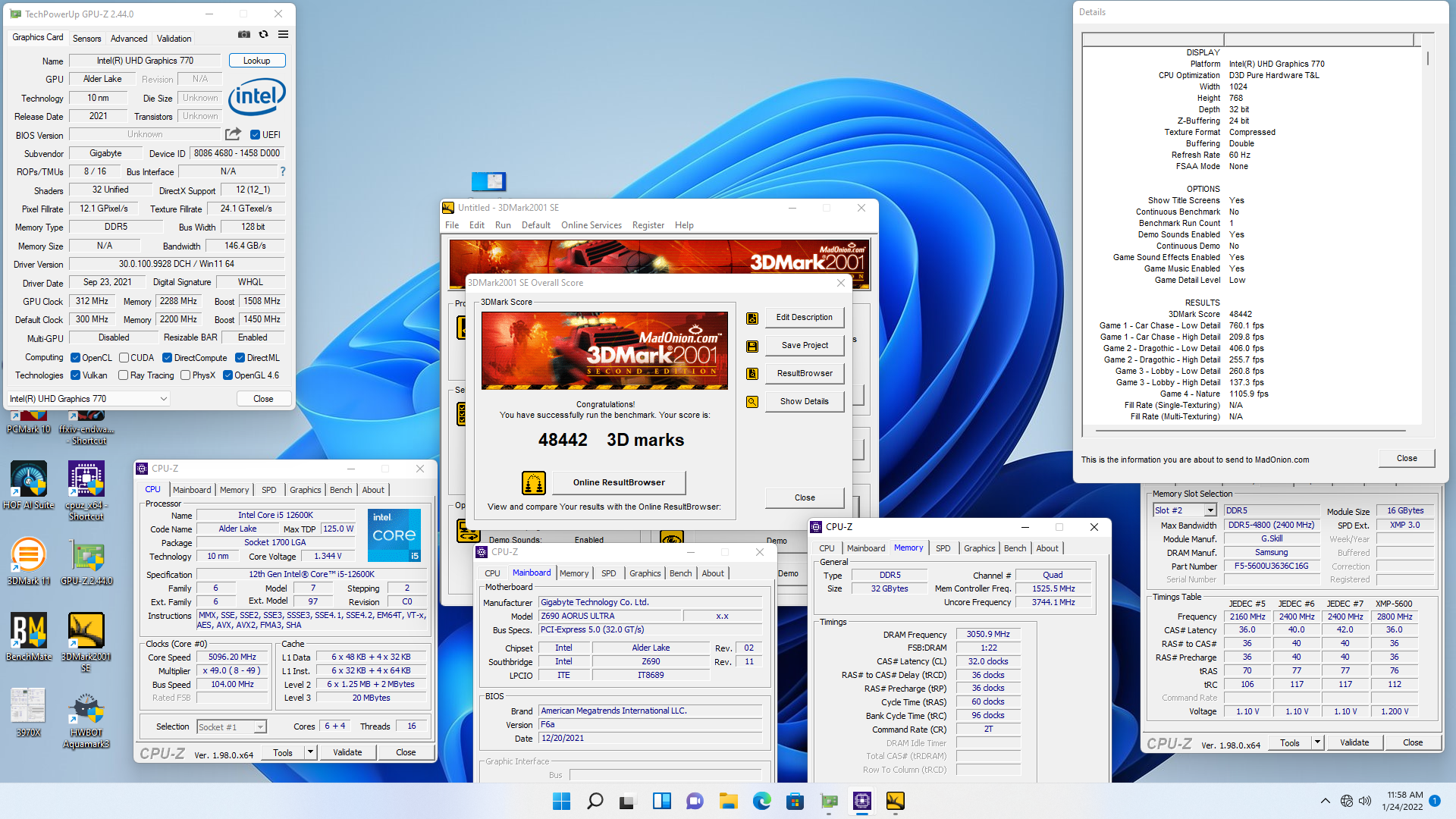The image size is (1456, 819).
Task: Click the Bus Interface question mark icon
Action: pos(283,171)
